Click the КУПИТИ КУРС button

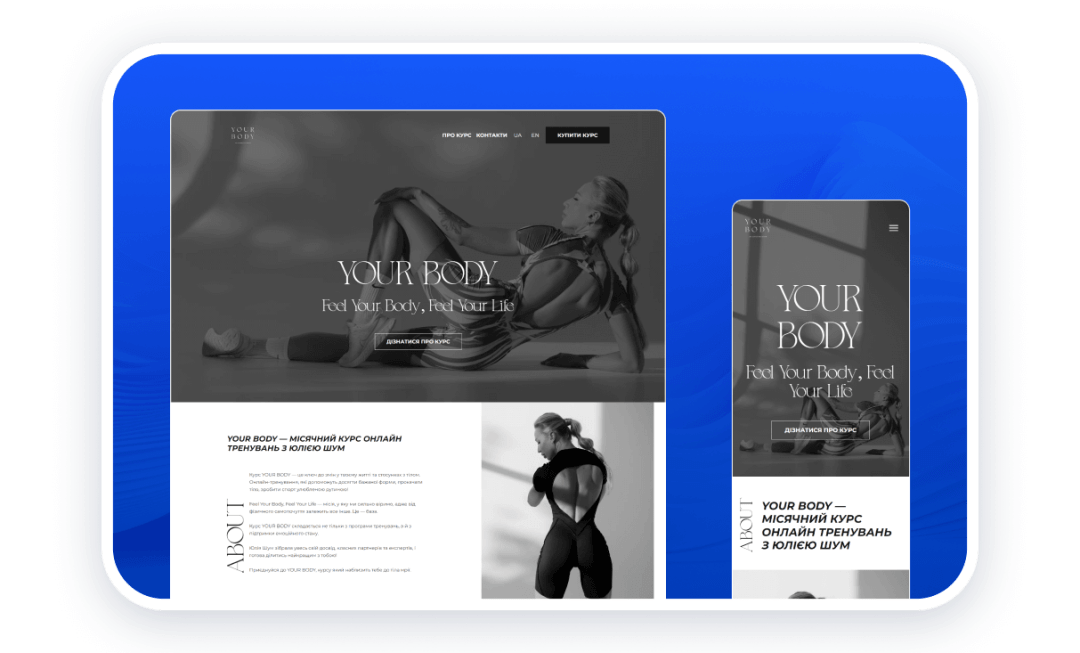pyautogui.click(x=578, y=134)
